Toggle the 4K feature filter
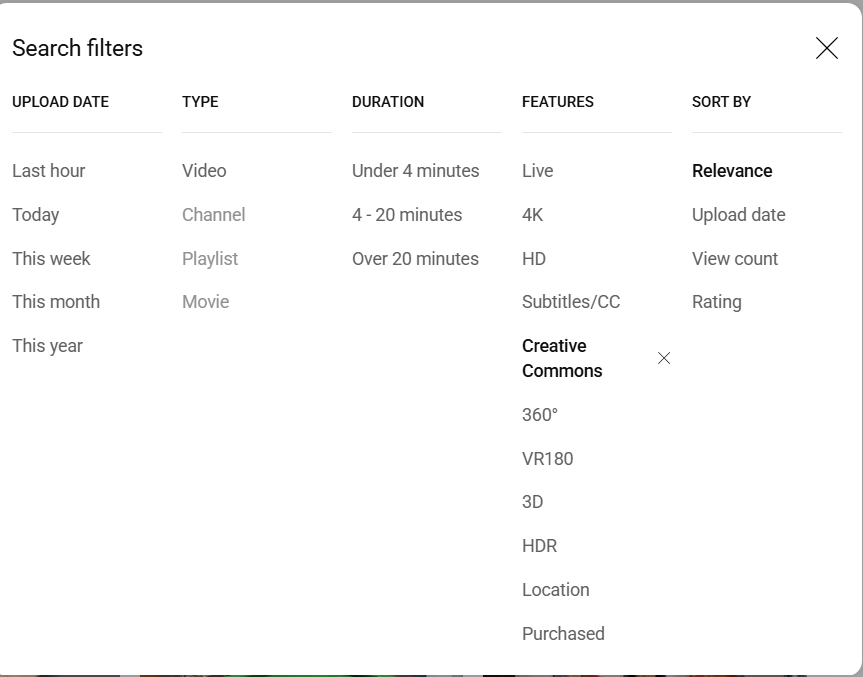The image size is (863, 677). 533,215
